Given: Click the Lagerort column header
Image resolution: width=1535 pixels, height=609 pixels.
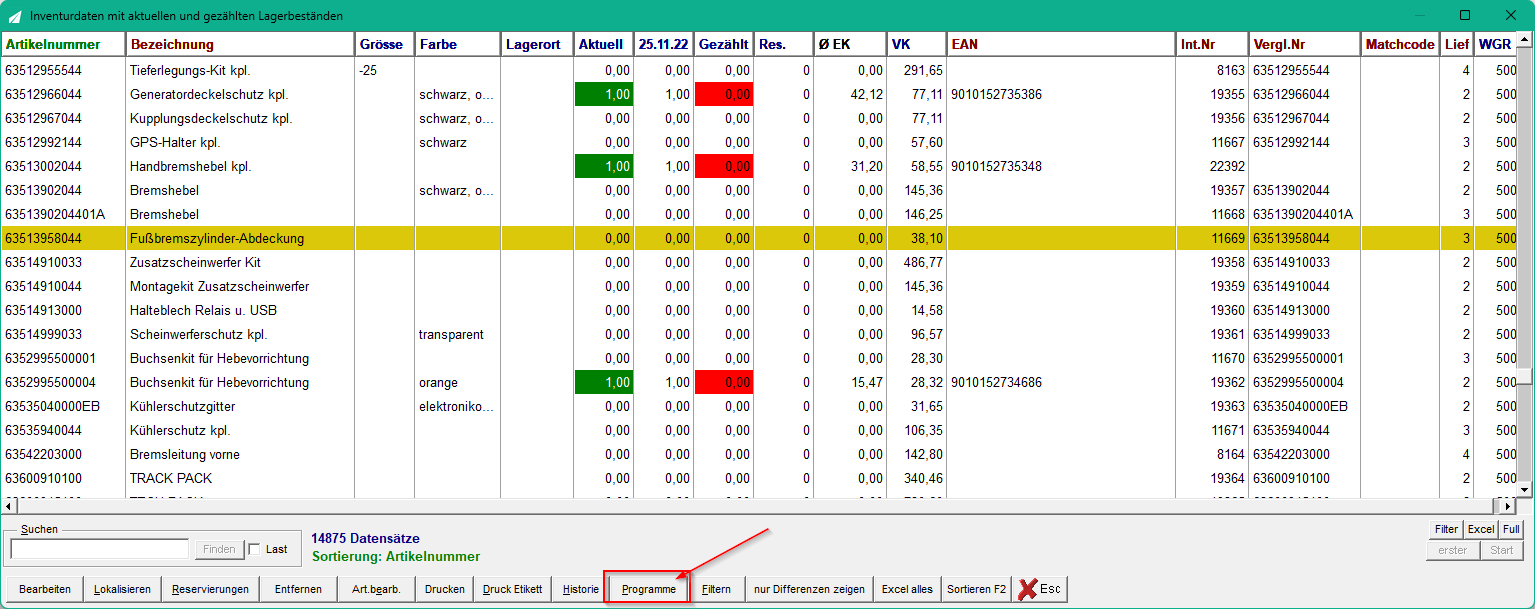Looking at the screenshot, I should pos(538,45).
